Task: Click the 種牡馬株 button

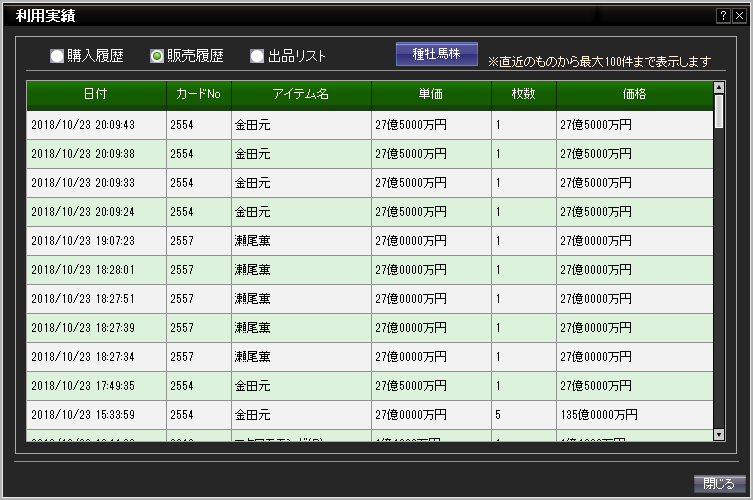Action: (x=437, y=54)
